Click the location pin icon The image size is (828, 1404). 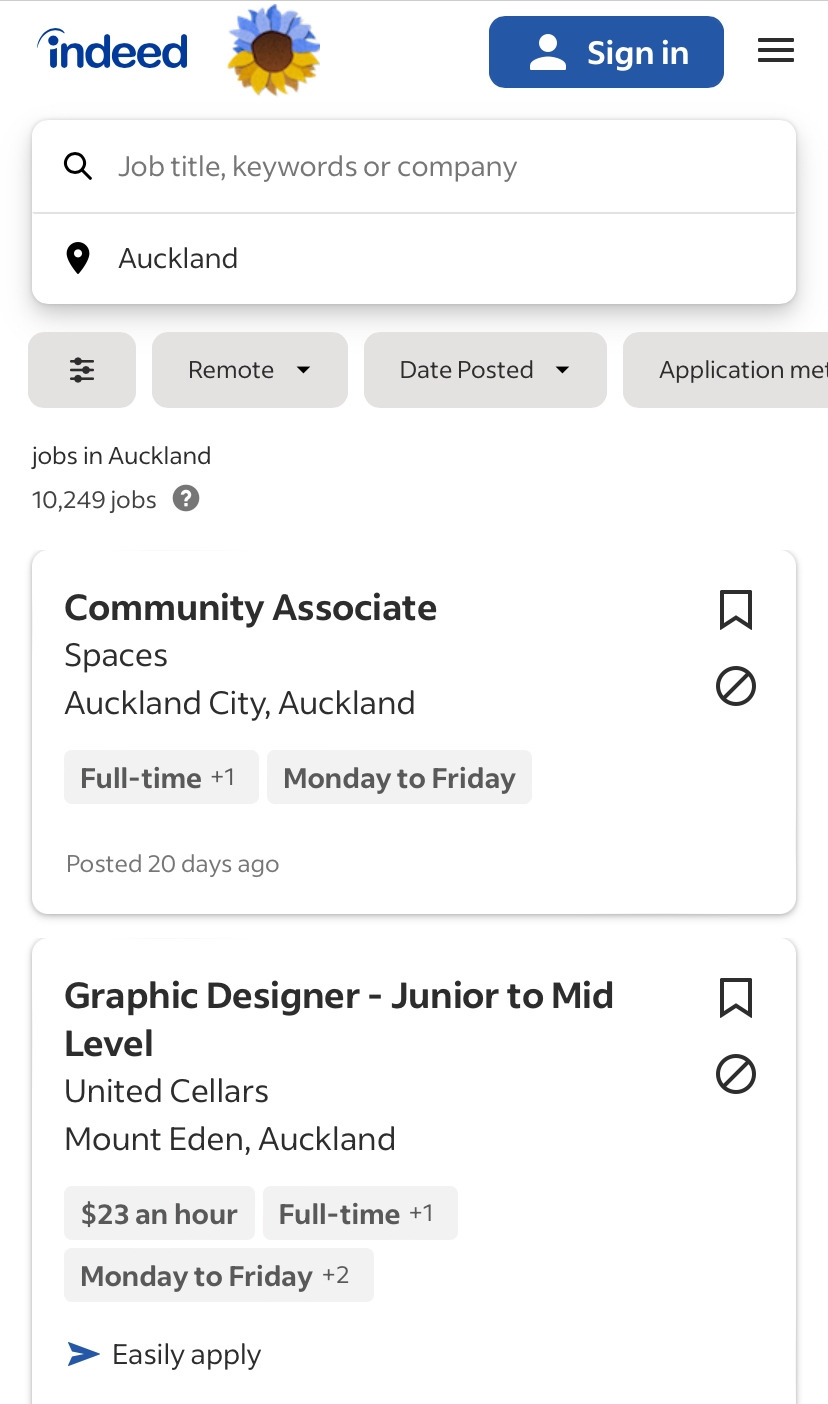[78, 258]
